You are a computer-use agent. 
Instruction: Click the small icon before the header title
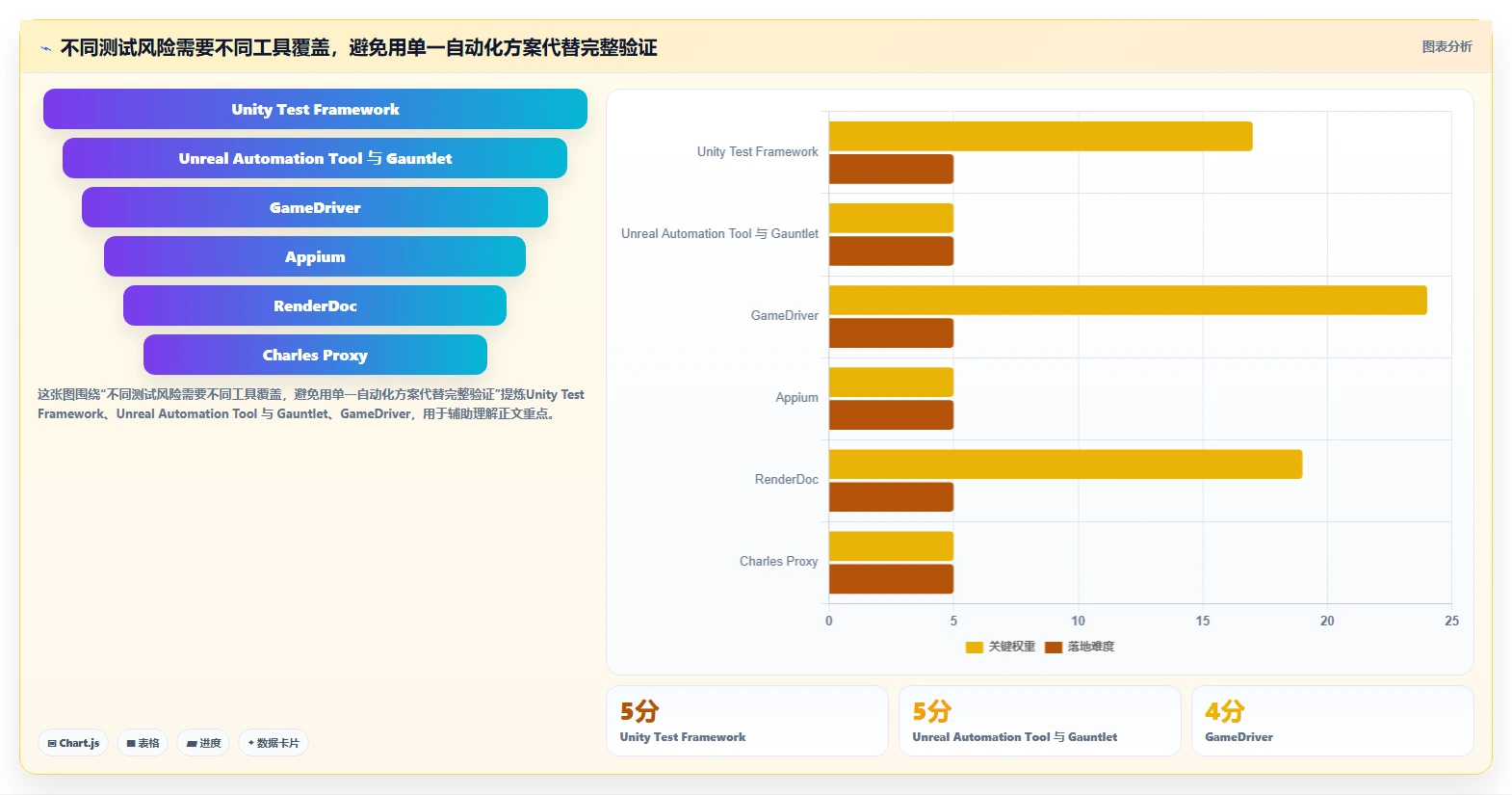pos(45,48)
